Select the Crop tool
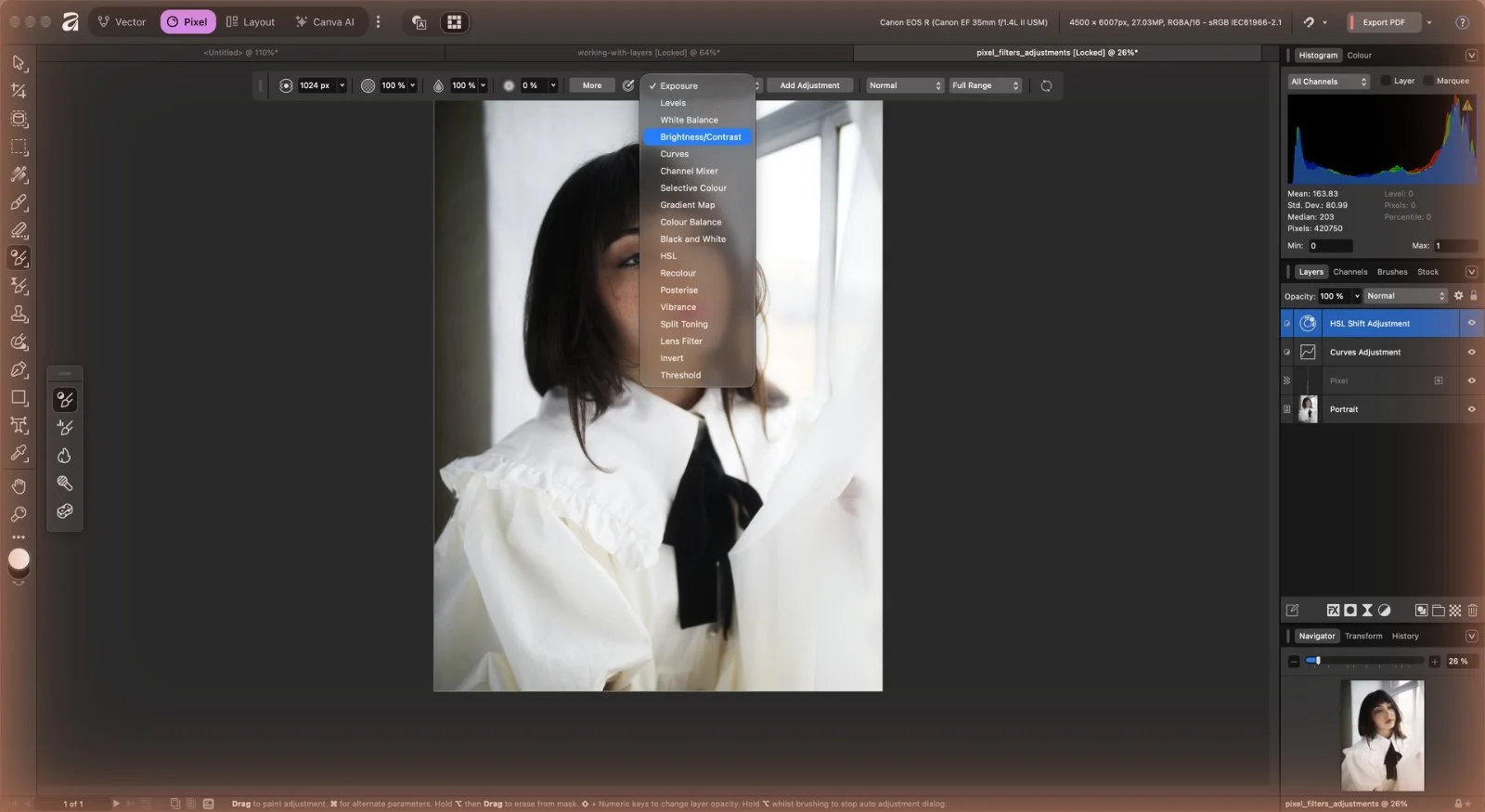The height and width of the screenshot is (812, 1485). point(19,91)
